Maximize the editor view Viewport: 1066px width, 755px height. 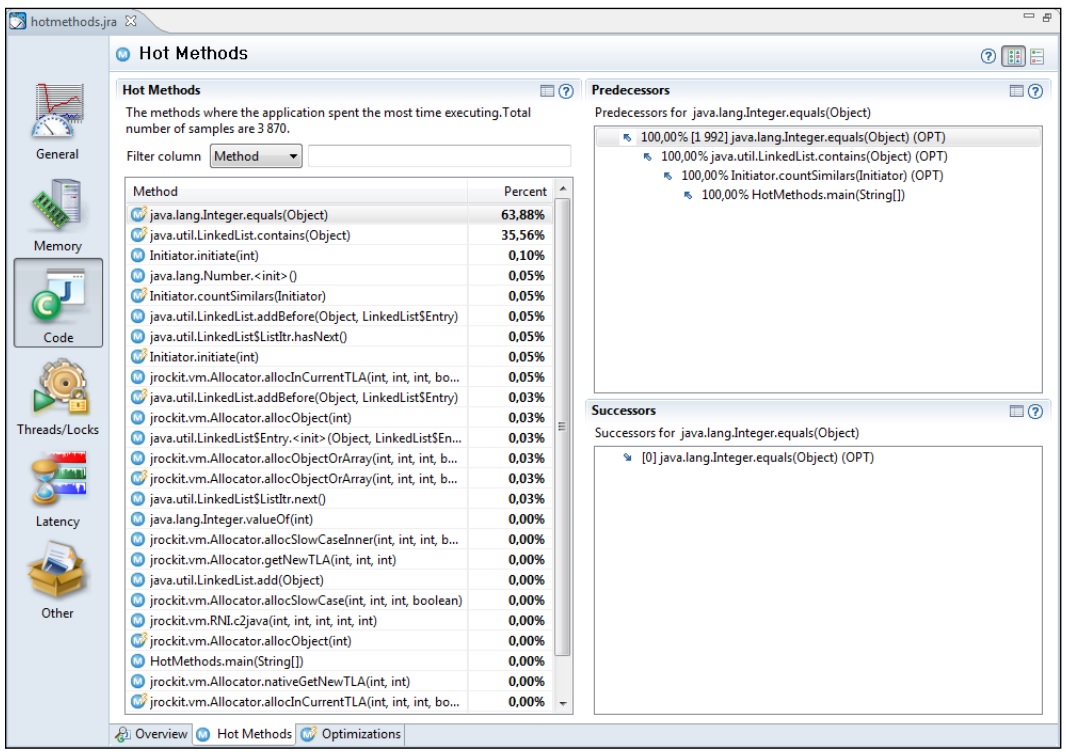(1047, 17)
